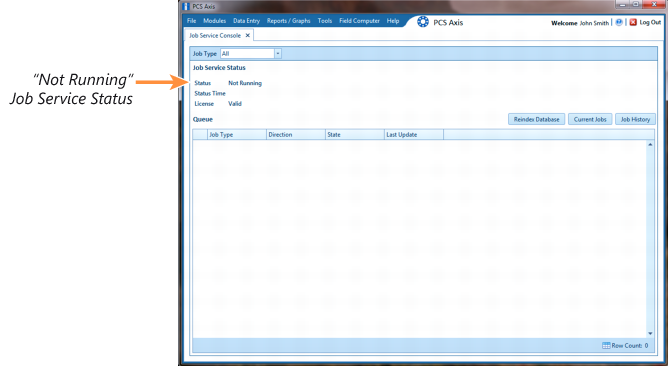The height and width of the screenshot is (369, 672).
Task: Click the PCS Axis logo icon
Action: 423,22
